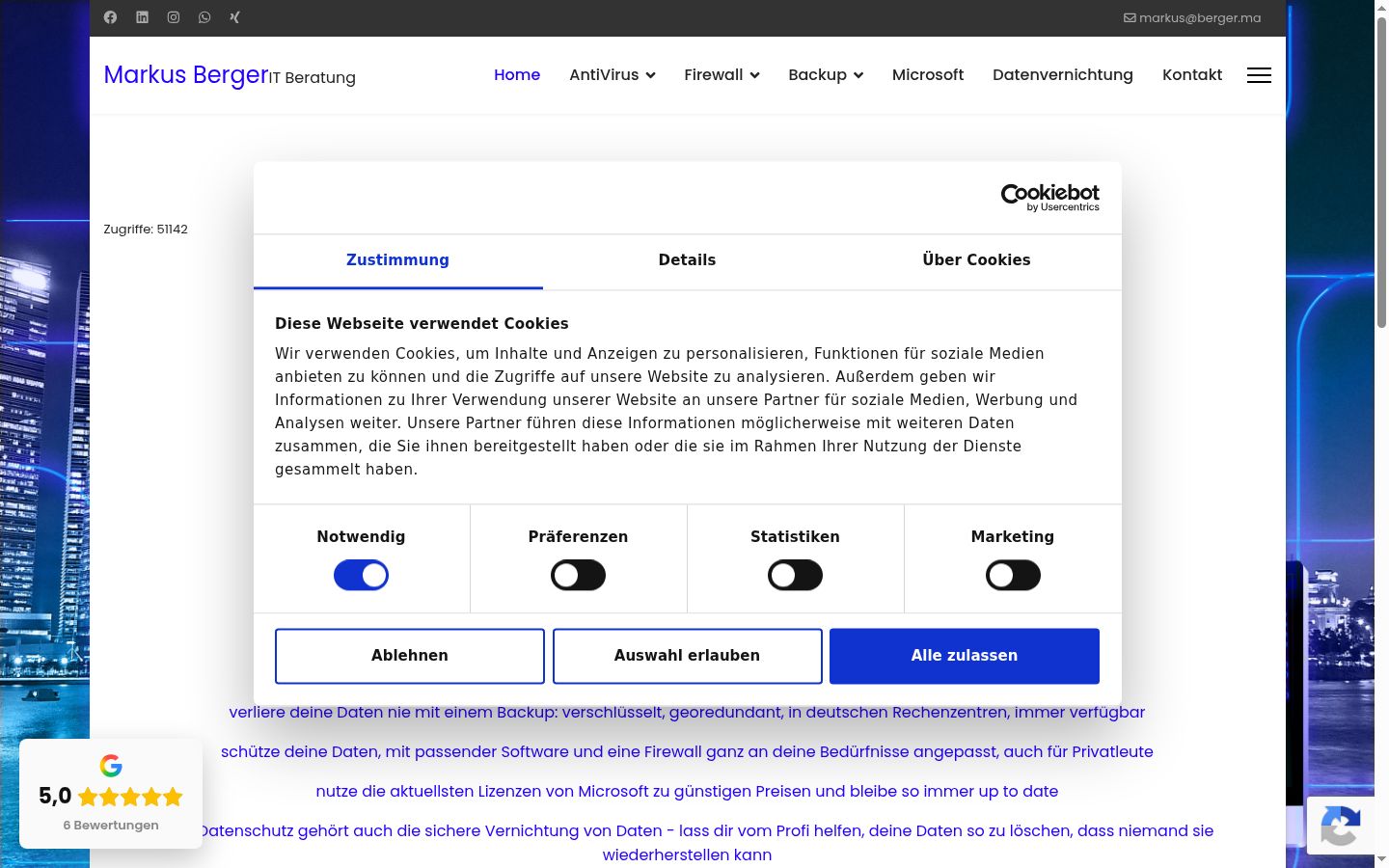
Task: Click the page vertical scrollbar thumb
Action: 1381,174
